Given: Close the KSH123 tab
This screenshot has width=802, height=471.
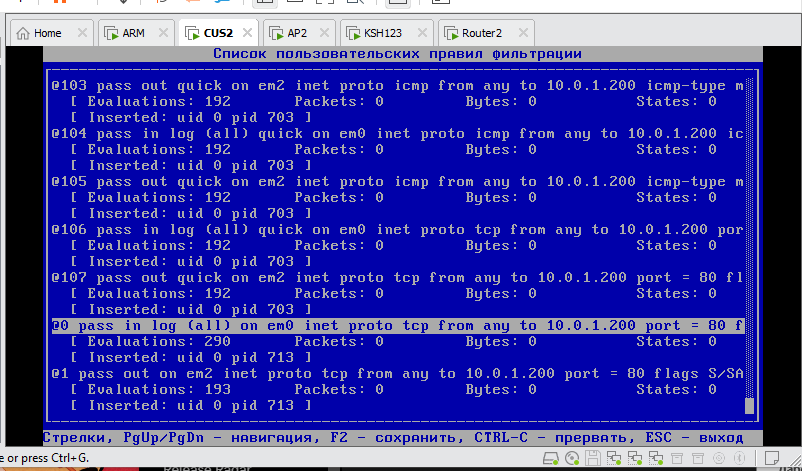Looking at the screenshot, I should tap(422, 33).
